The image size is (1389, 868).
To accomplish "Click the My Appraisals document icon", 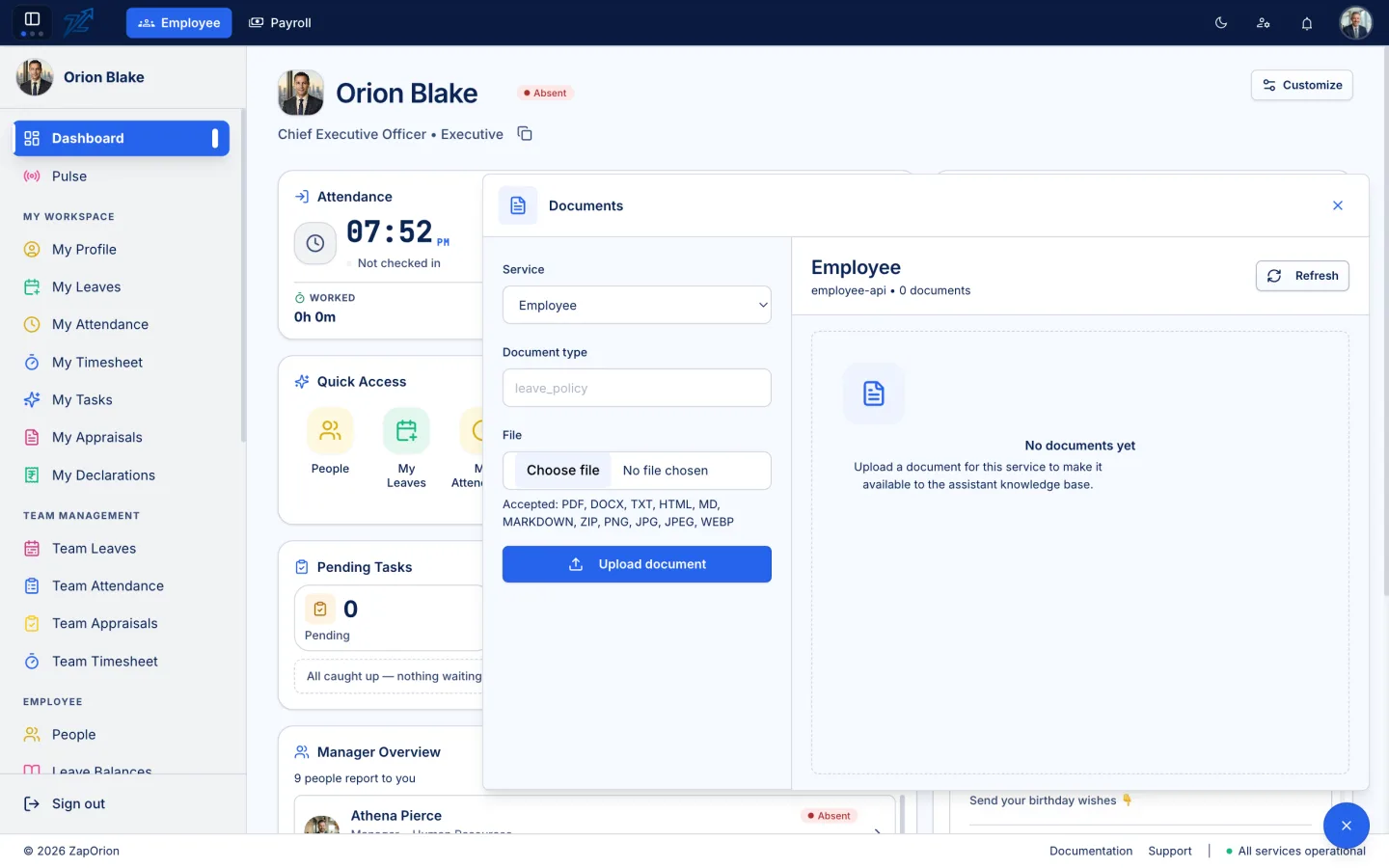I will (x=32, y=437).
